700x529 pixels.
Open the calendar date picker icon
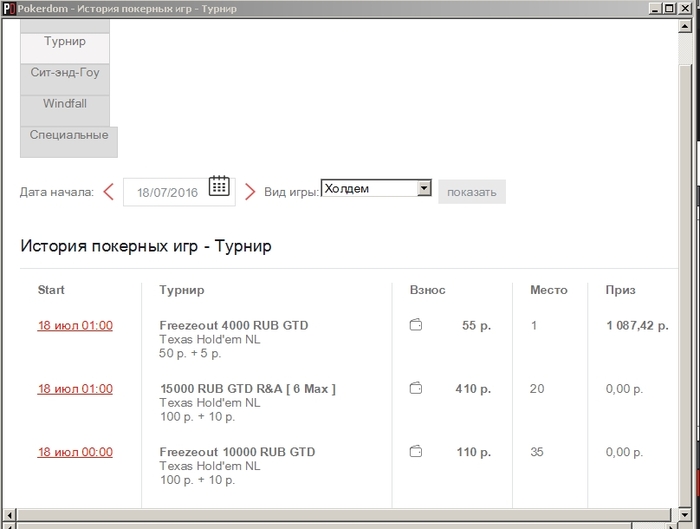(x=219, y=186)
